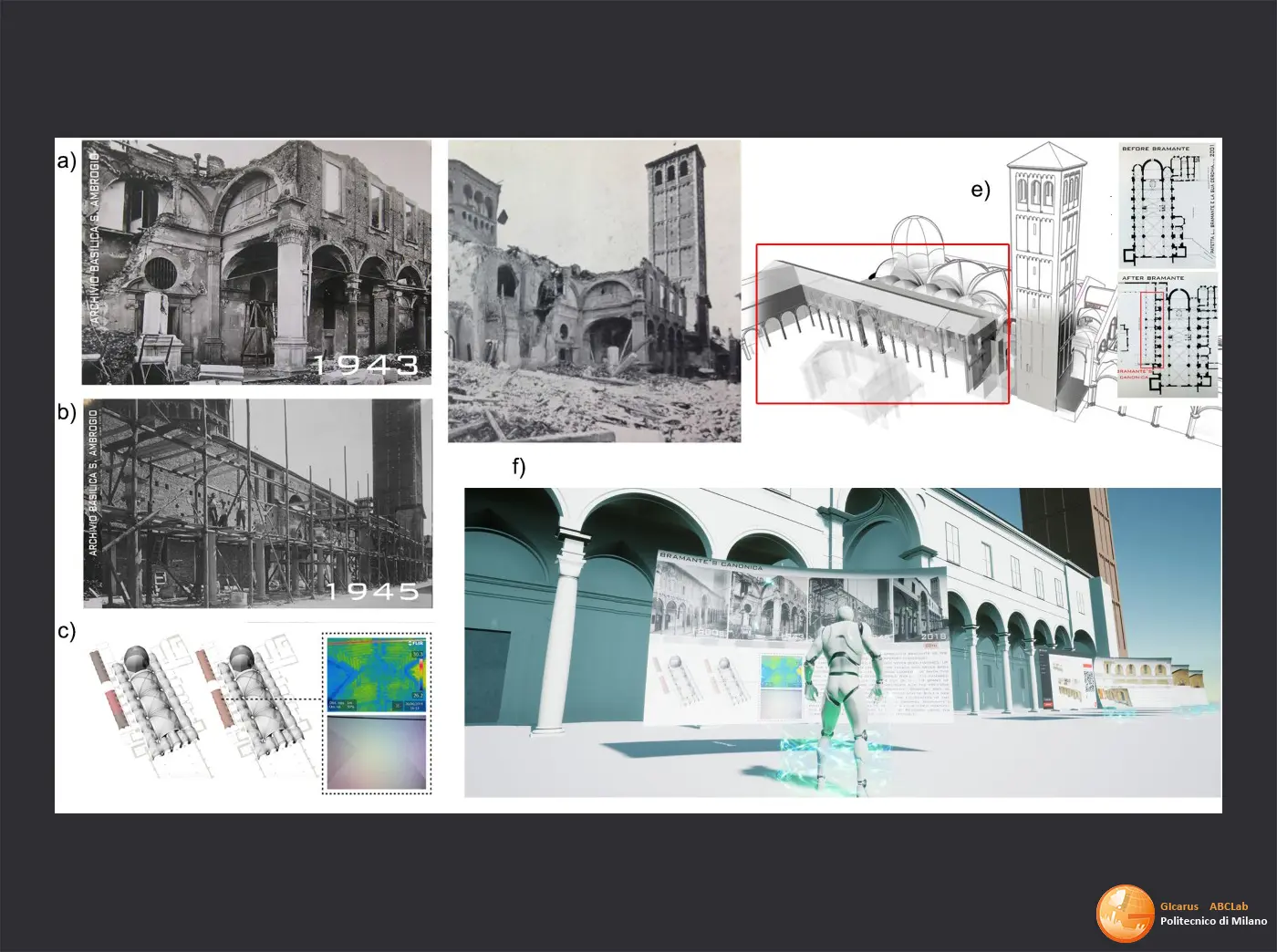Click the '1945' year caption
Screen dimensions: 1277x952
373,592
